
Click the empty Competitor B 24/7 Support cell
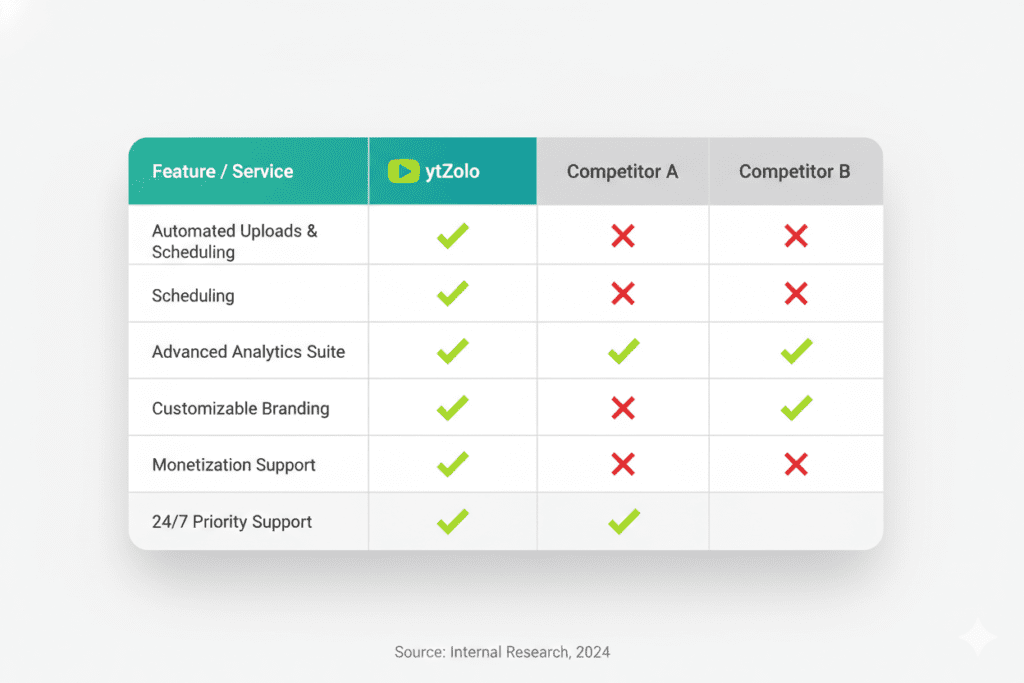796,521
